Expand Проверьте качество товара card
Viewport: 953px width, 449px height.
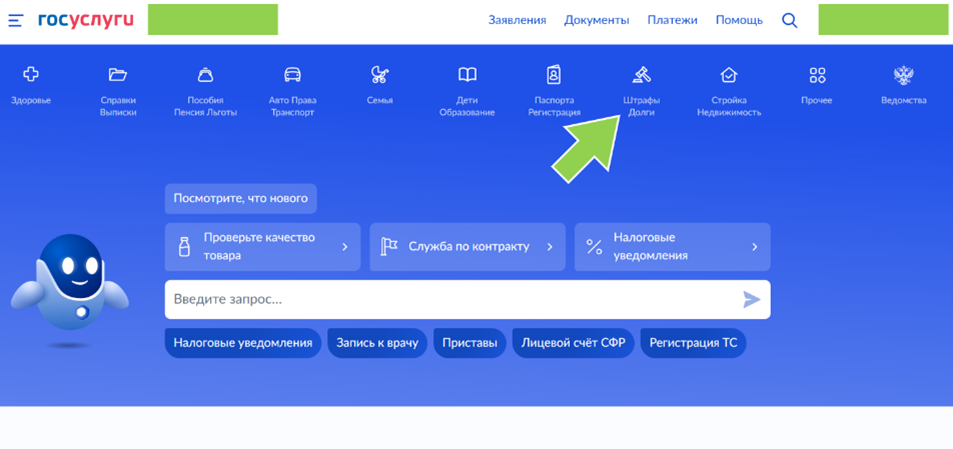[x=262, y=247]
